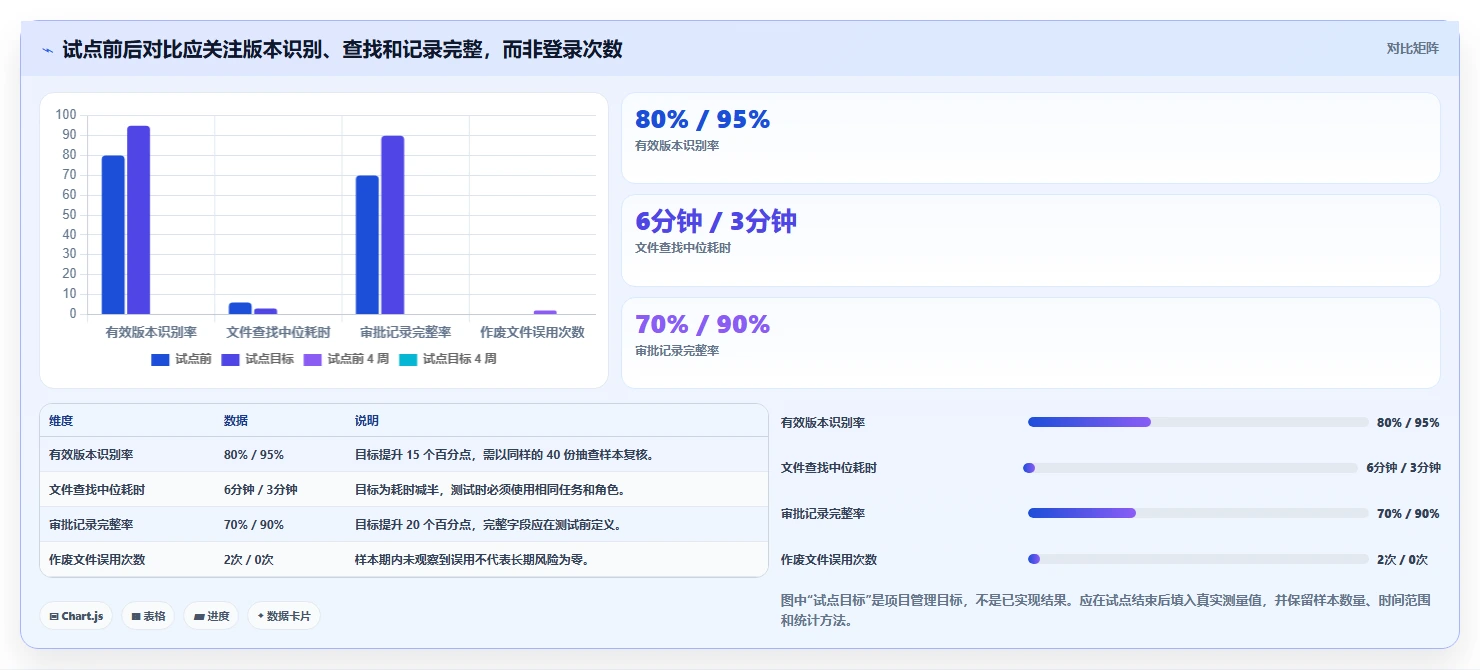
Task: Click the 有效版本识别率 progress bar
Action: pos(1198,422)
